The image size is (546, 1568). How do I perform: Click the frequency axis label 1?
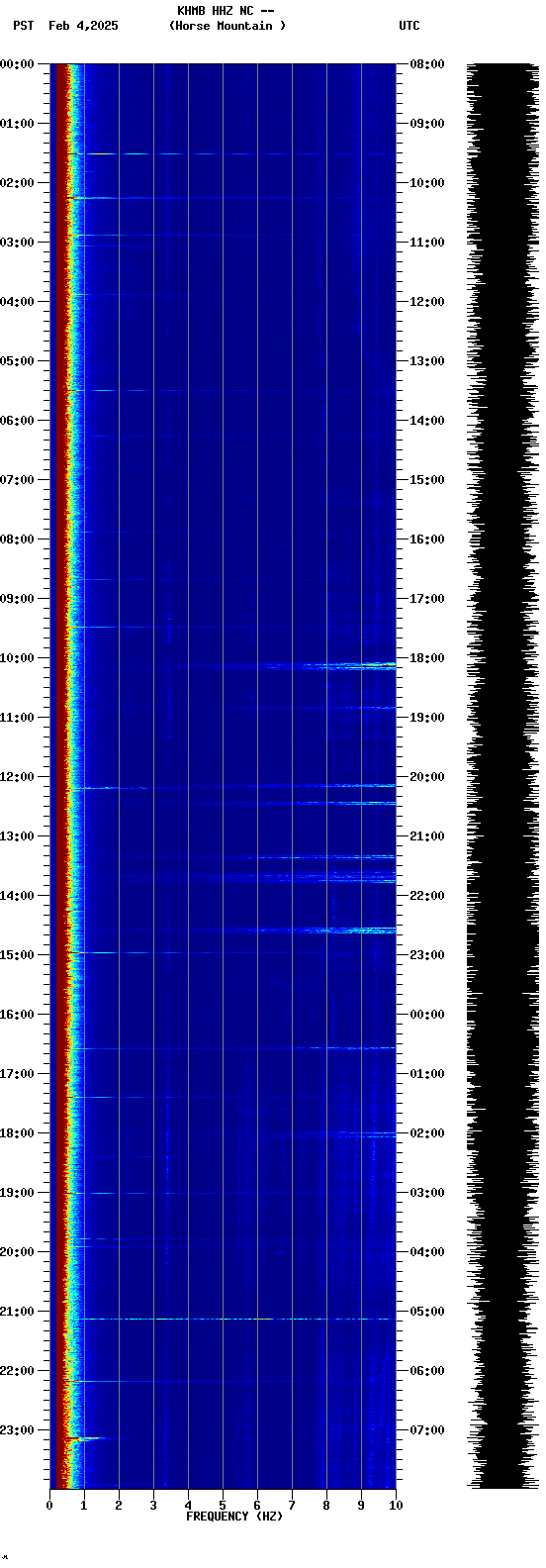click(84, 1506)
